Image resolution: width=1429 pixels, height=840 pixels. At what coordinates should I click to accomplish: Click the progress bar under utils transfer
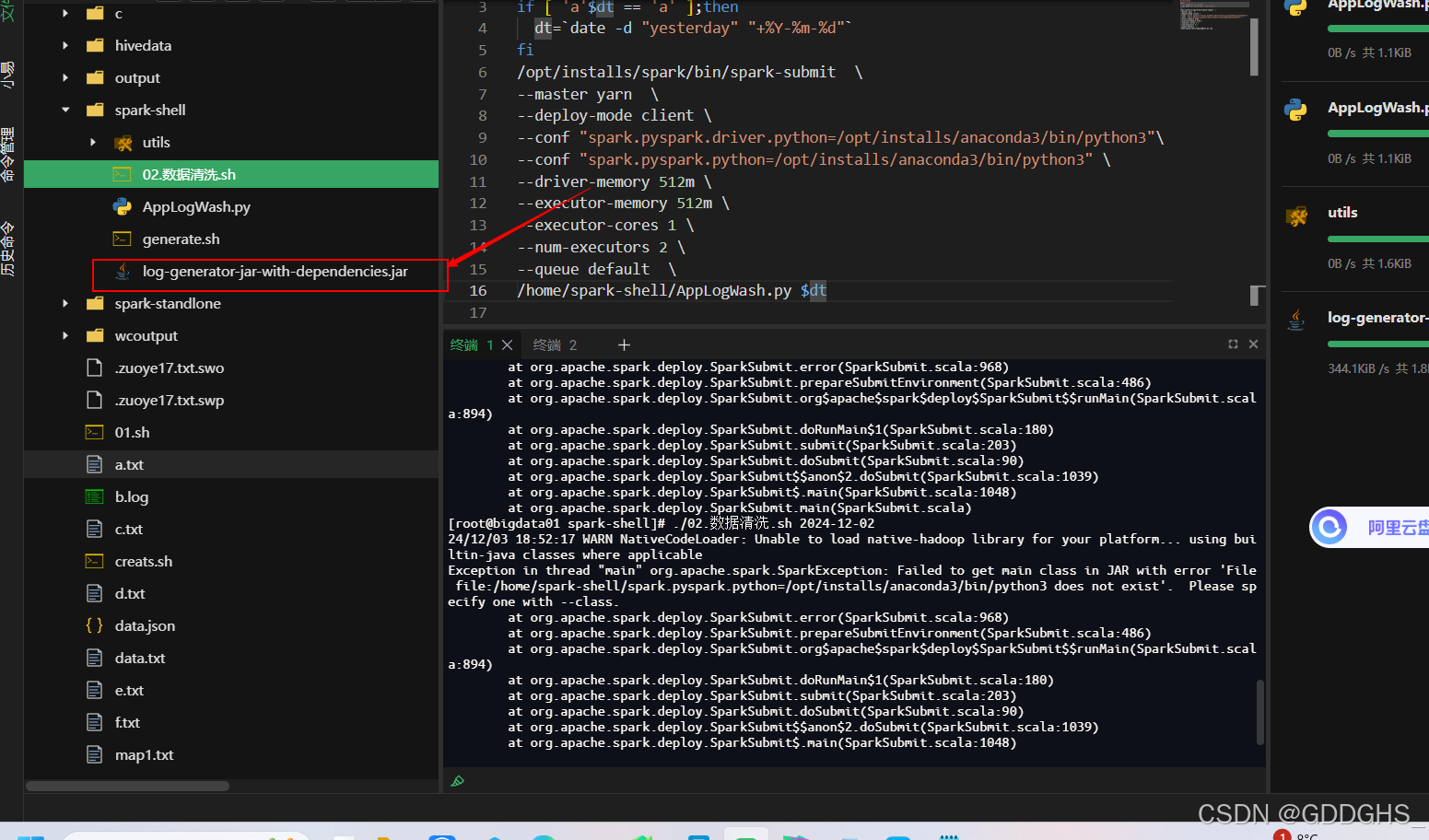point(1377,239)
